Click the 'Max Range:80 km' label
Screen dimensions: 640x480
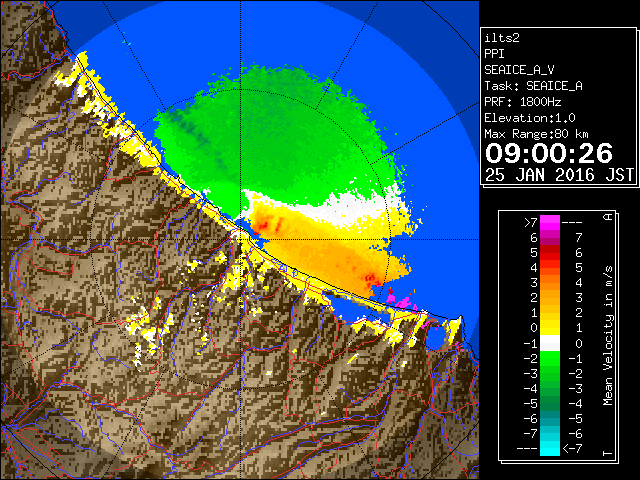[536, 134]
